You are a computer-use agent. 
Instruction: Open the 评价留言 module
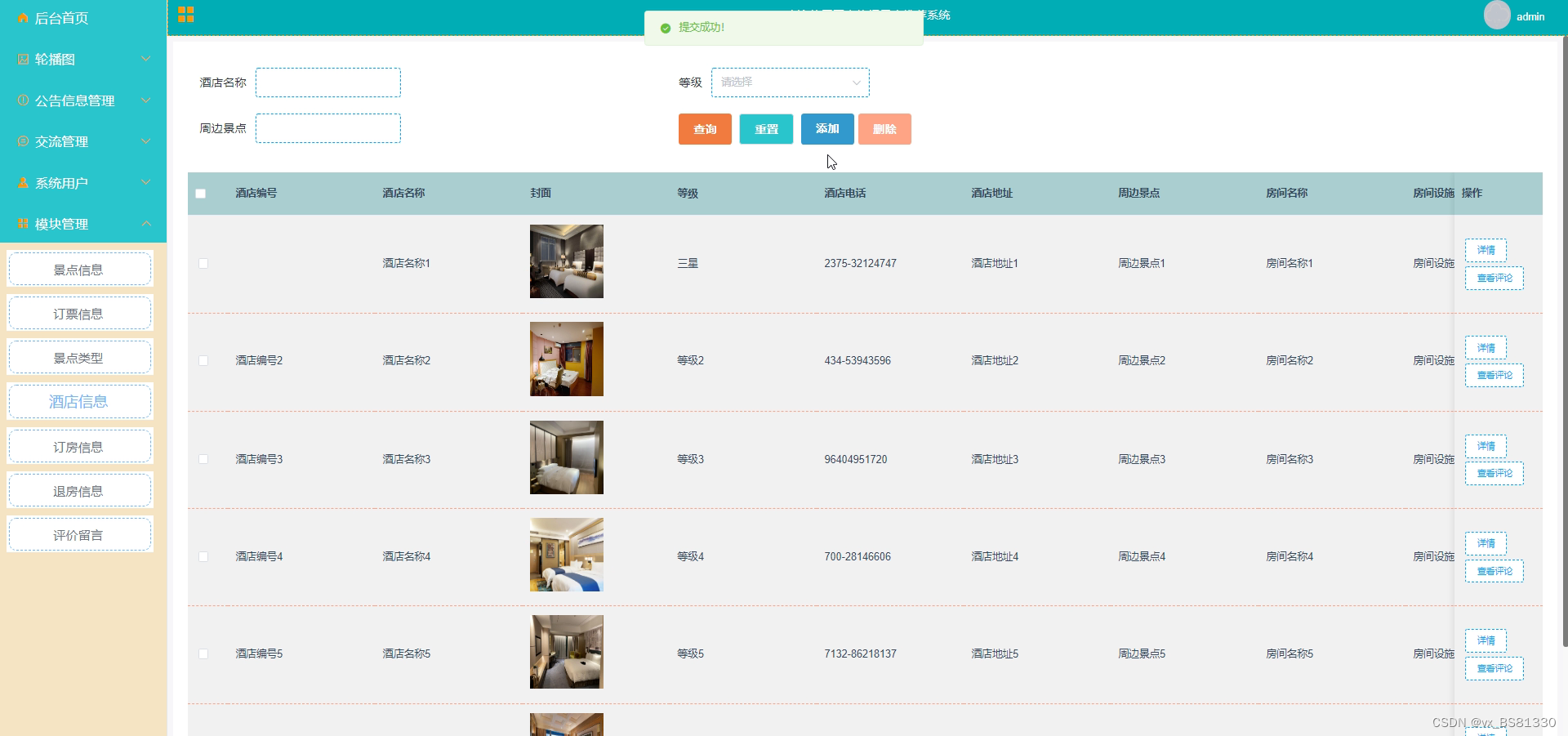(x=79, y=534)
